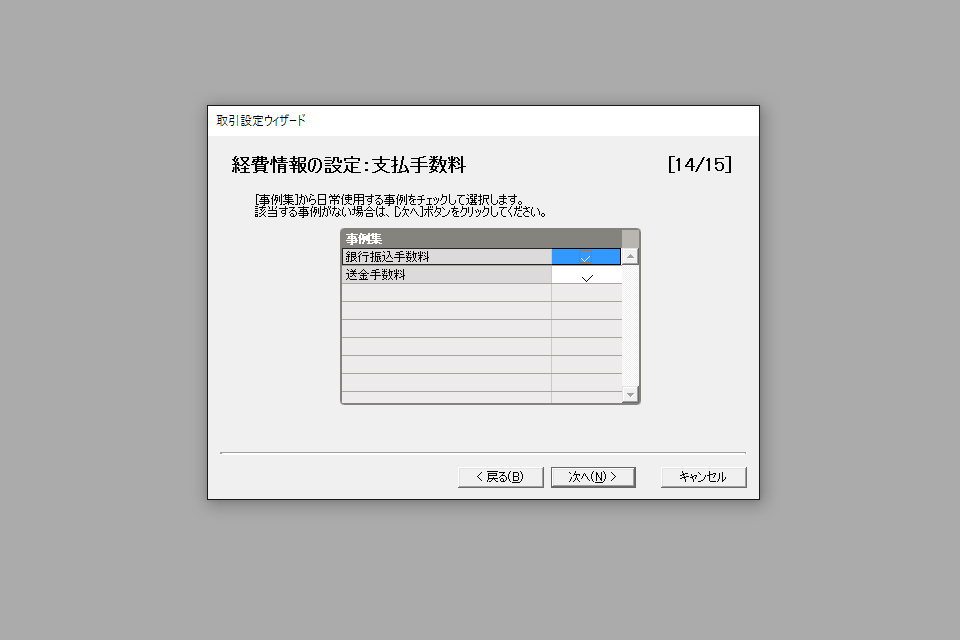
Task: Click the empty check cell in fourth row
Action: [587, 311]
